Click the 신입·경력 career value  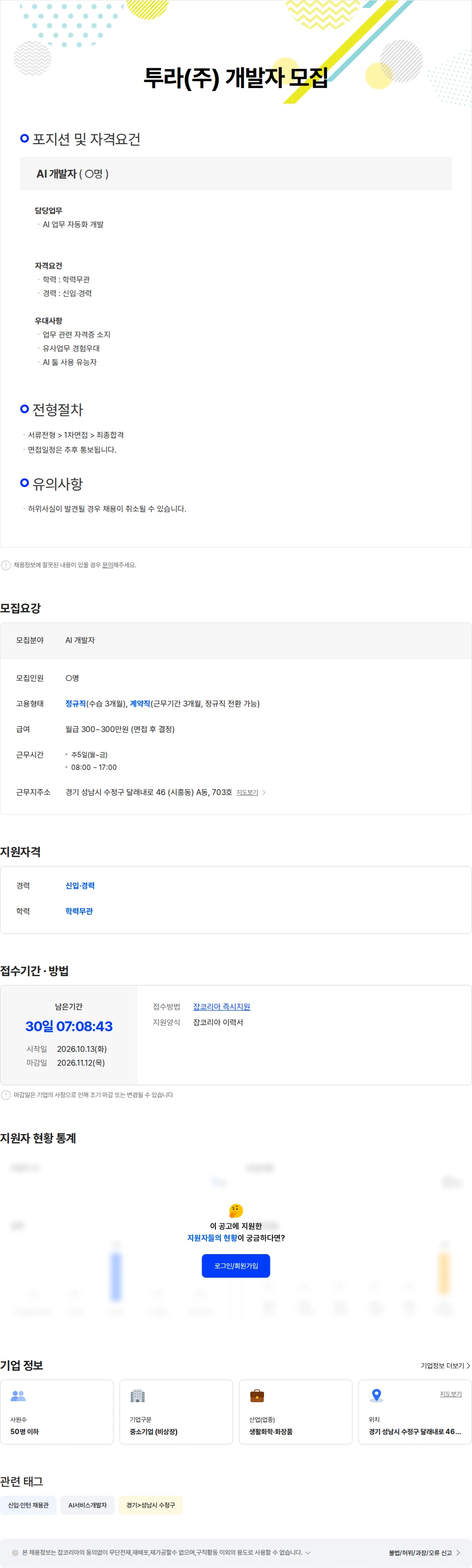80,886
